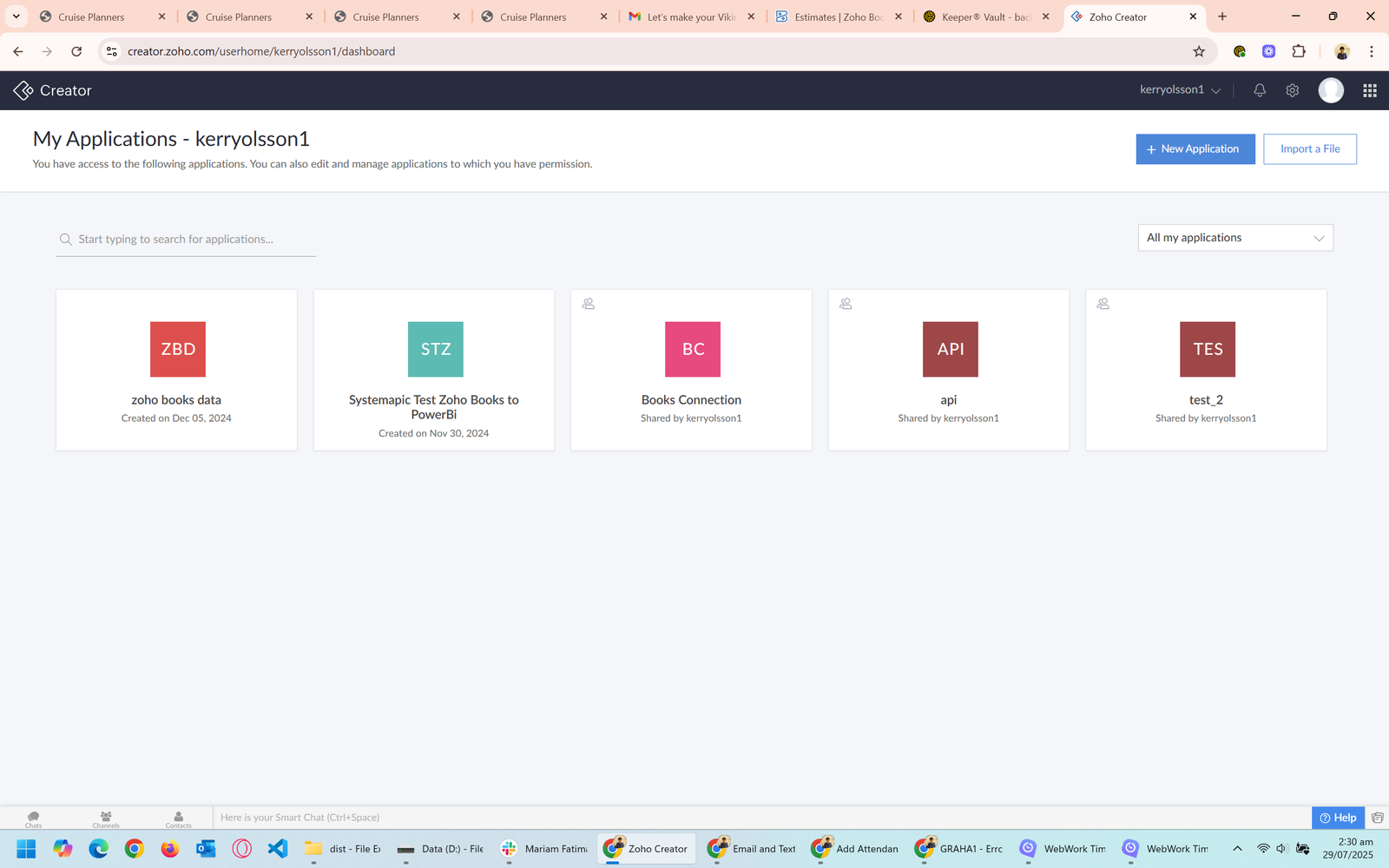
Task: Click shared-user icon on test_2 card
Action: click(x=1103, y=304)
